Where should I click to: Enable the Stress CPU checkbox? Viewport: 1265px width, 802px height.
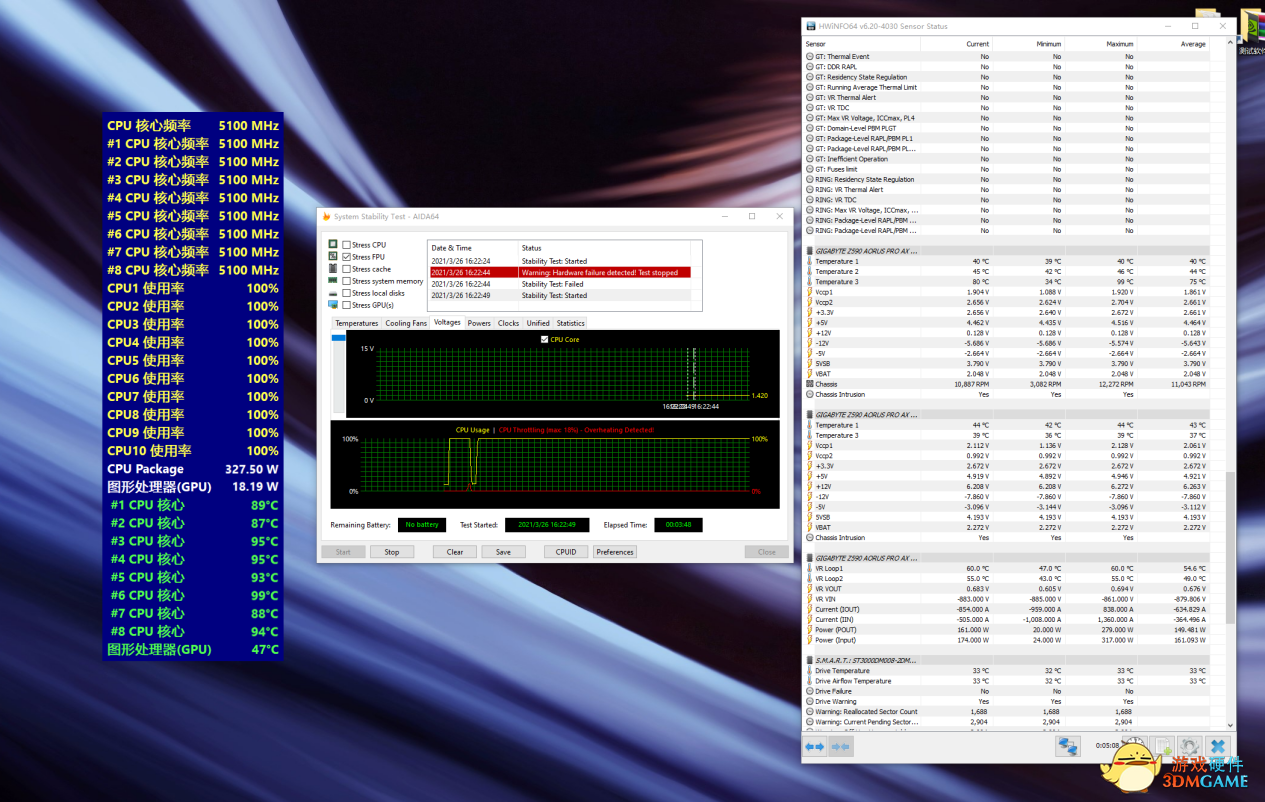point(346,244)
